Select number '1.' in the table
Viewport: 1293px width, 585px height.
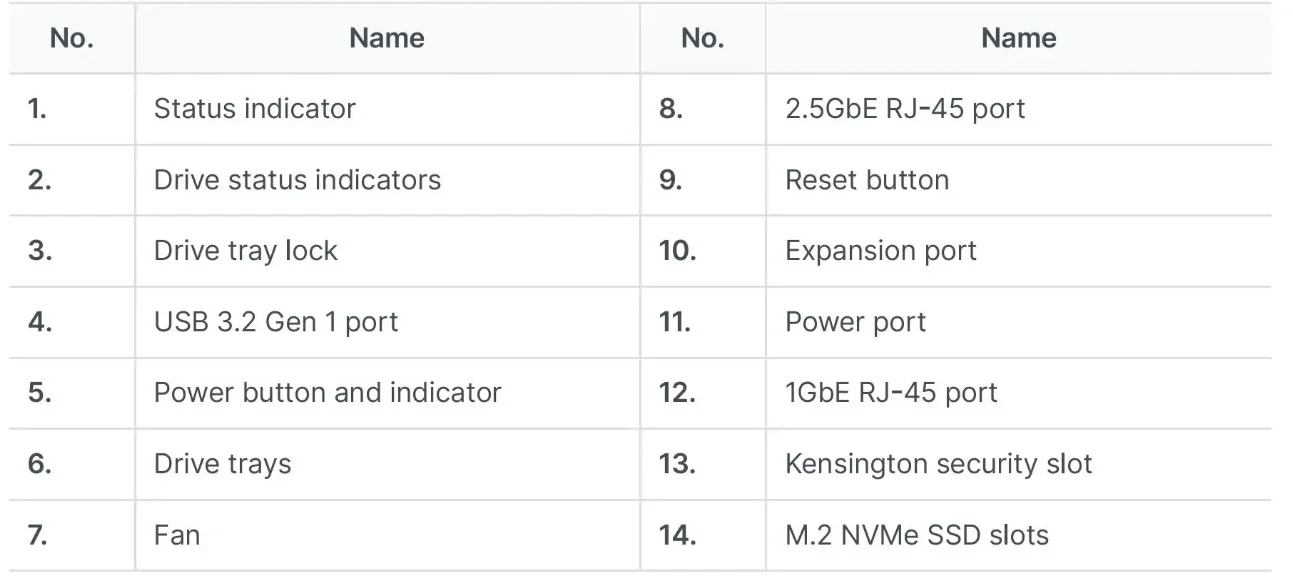37,108
